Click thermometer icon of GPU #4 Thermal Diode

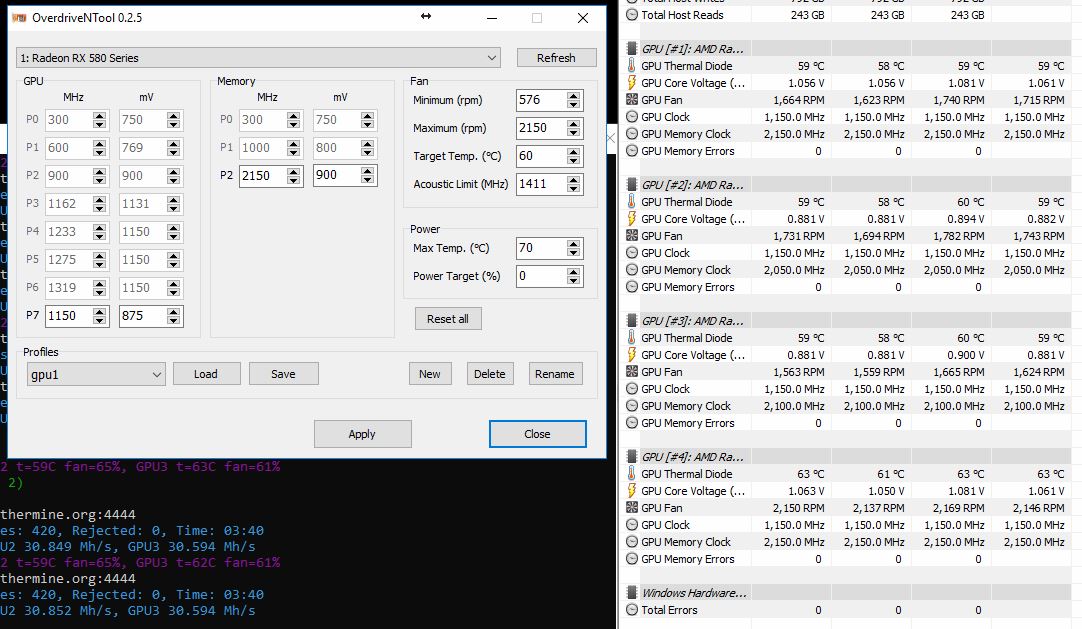[x=631, y=473]
